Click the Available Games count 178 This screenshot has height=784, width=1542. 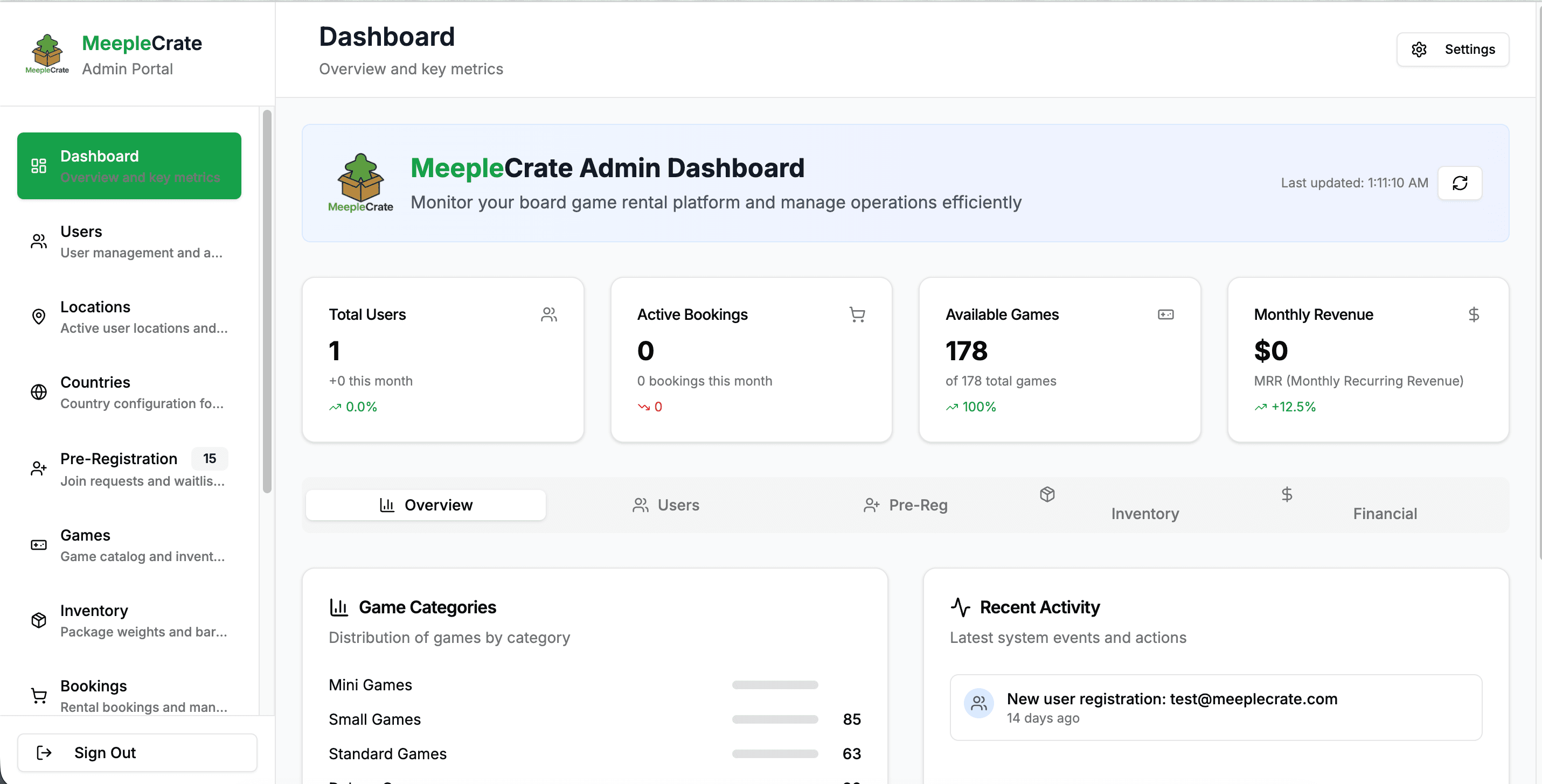(x=967, y=351)
